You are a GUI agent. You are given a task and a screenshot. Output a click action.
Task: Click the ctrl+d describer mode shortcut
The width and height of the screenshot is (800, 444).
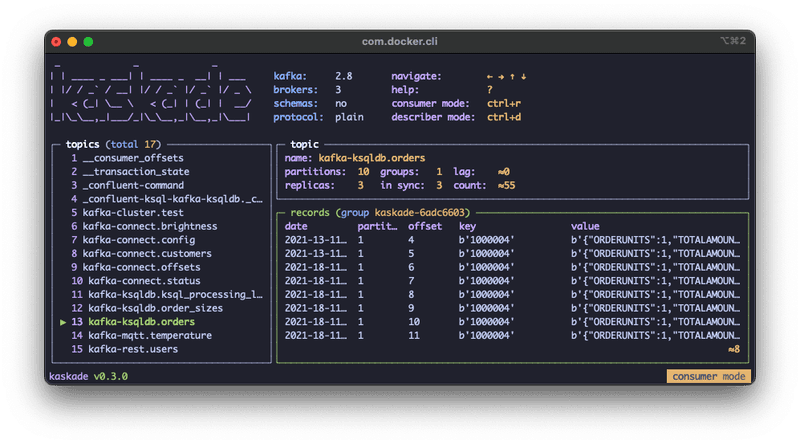pos(504,117)
